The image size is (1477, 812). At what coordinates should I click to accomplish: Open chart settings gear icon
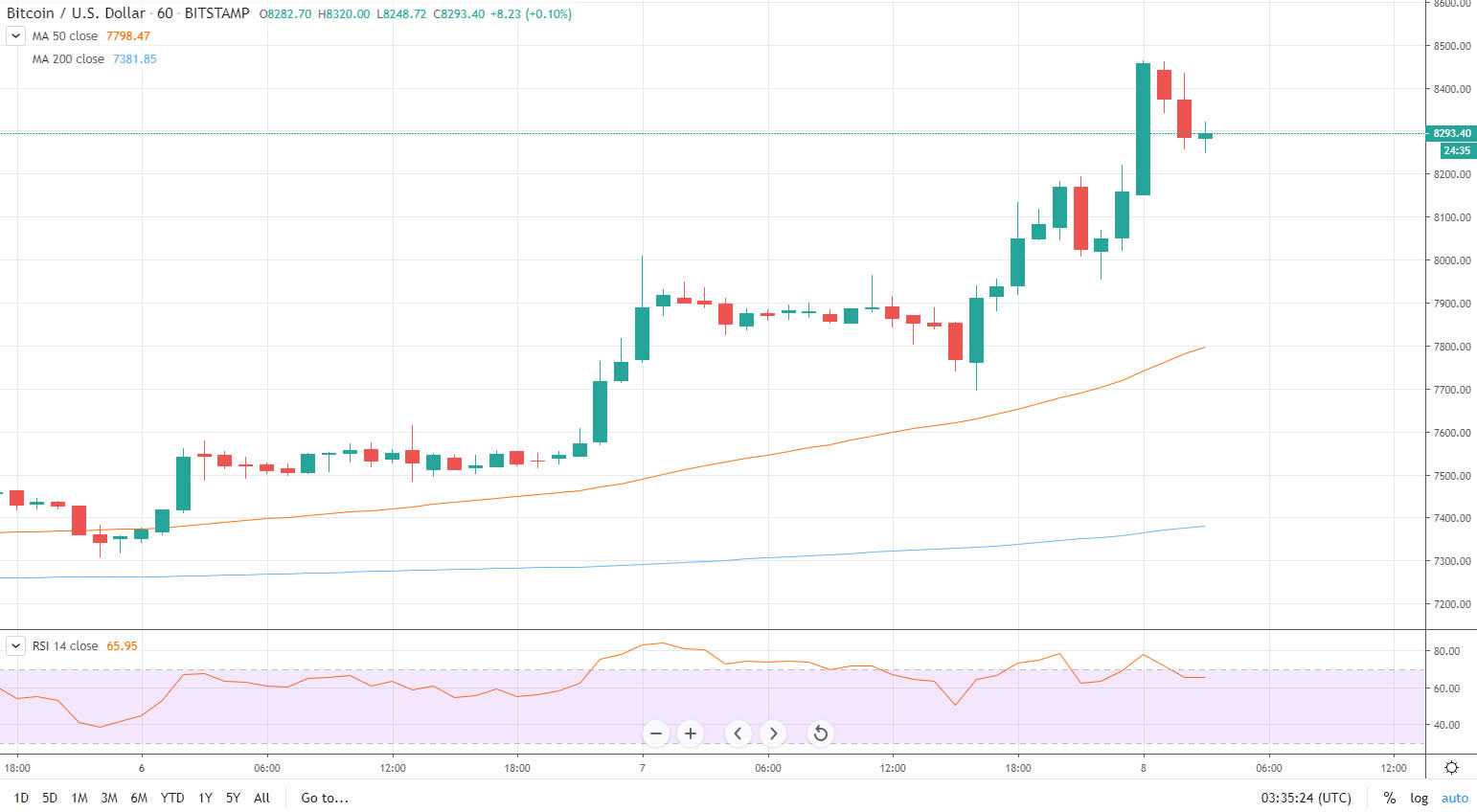(1451, 768)
